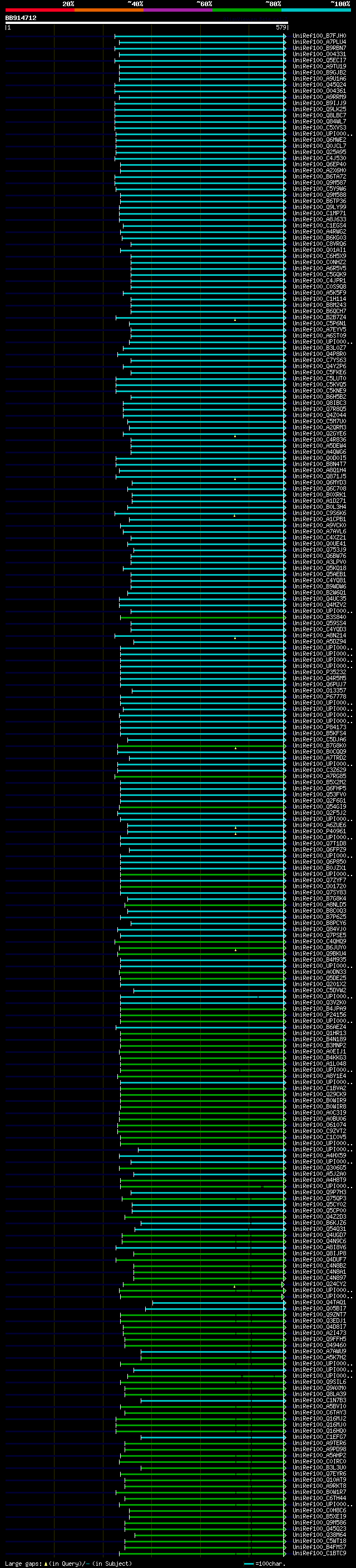
Task: Open hit UniRef100_B7FJH0
Action: click(319, 36)
